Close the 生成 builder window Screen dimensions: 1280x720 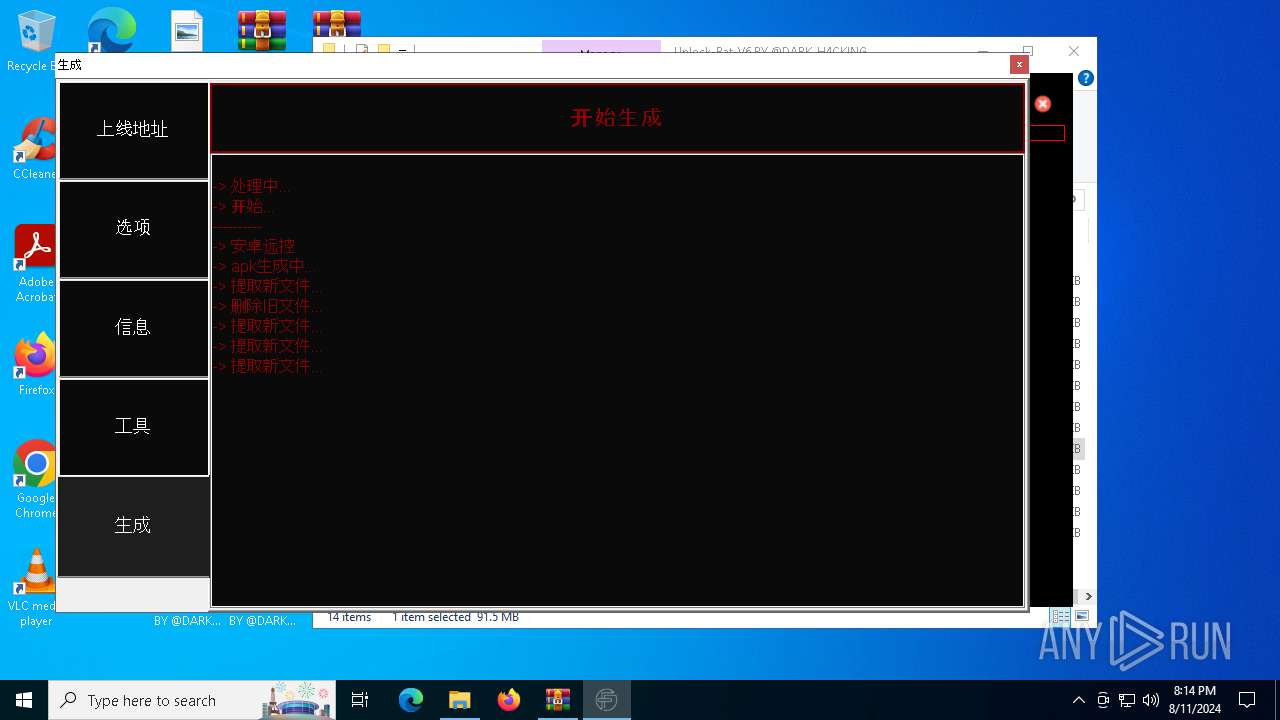1019,64
